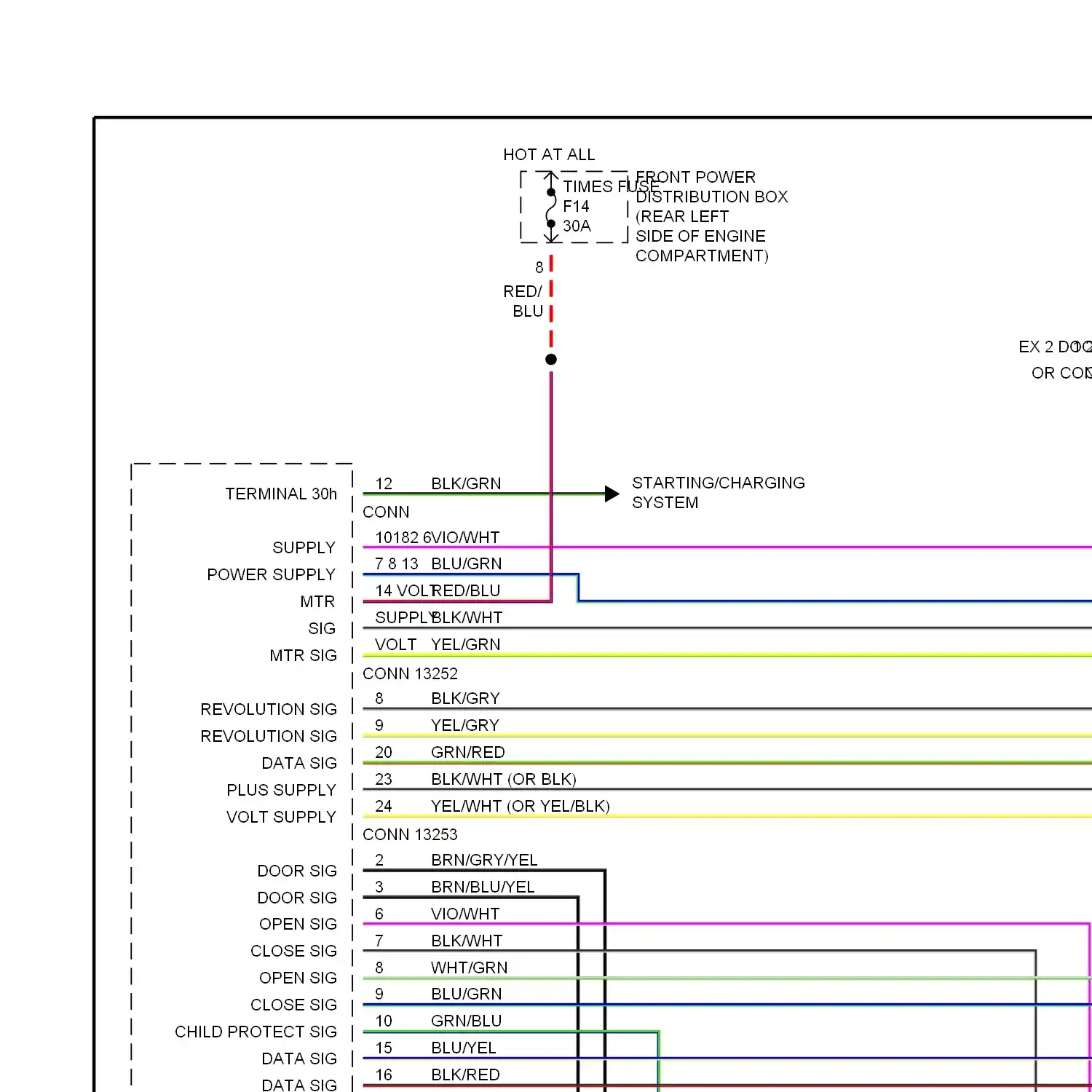Viewport: 1092px width, 1092px height.
Task: Click the "BLK/GRN" wire label on pin 12
Action: point(466,483)
